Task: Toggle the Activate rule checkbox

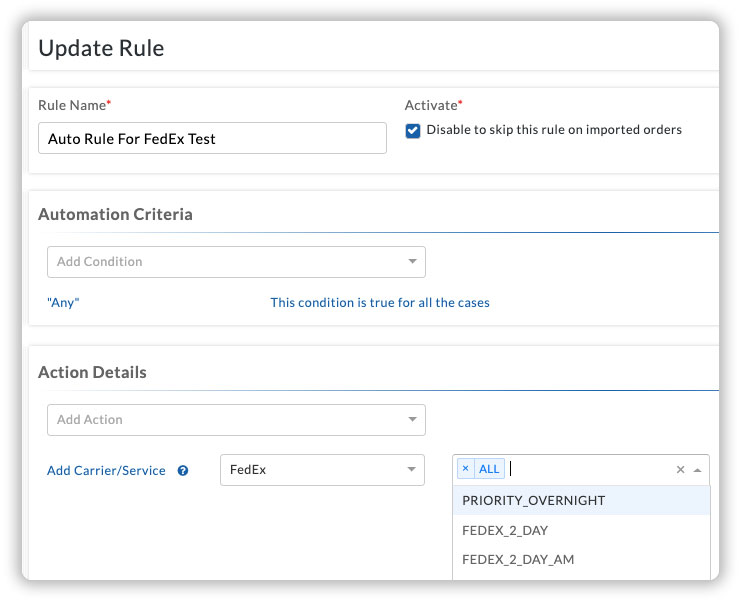Action: pos(413,131)
